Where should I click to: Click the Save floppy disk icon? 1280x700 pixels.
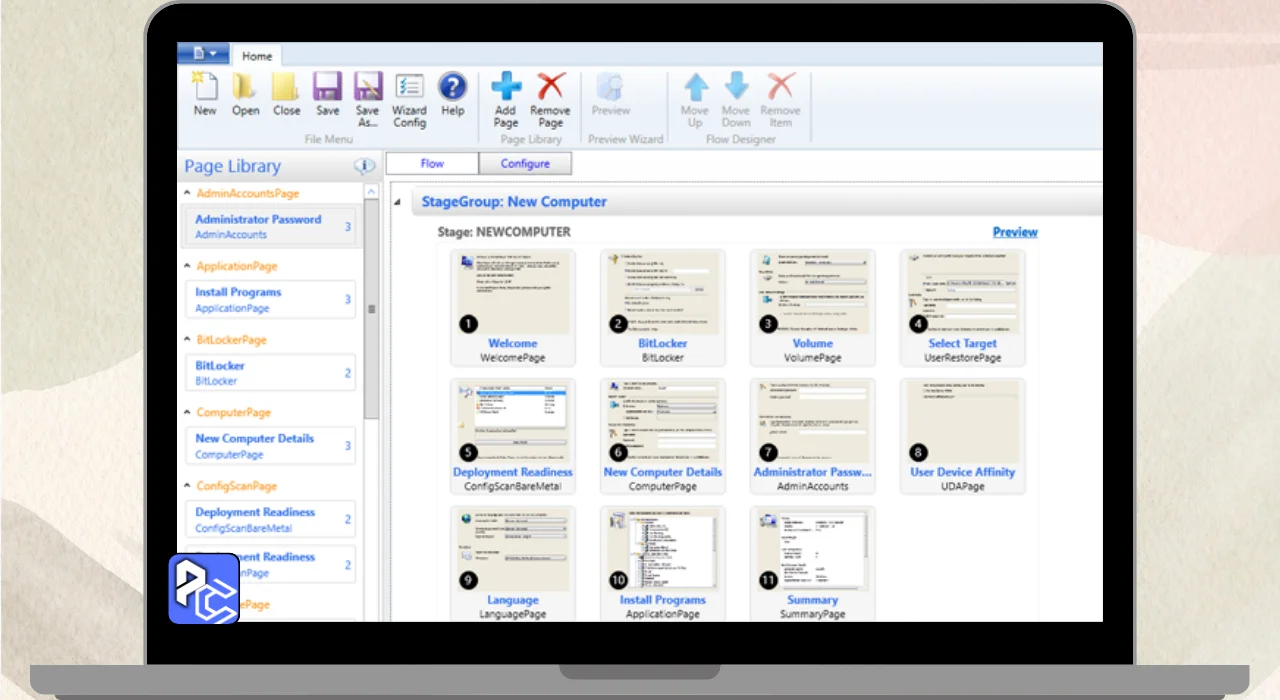pyautogui.click(x=327, y=87)
